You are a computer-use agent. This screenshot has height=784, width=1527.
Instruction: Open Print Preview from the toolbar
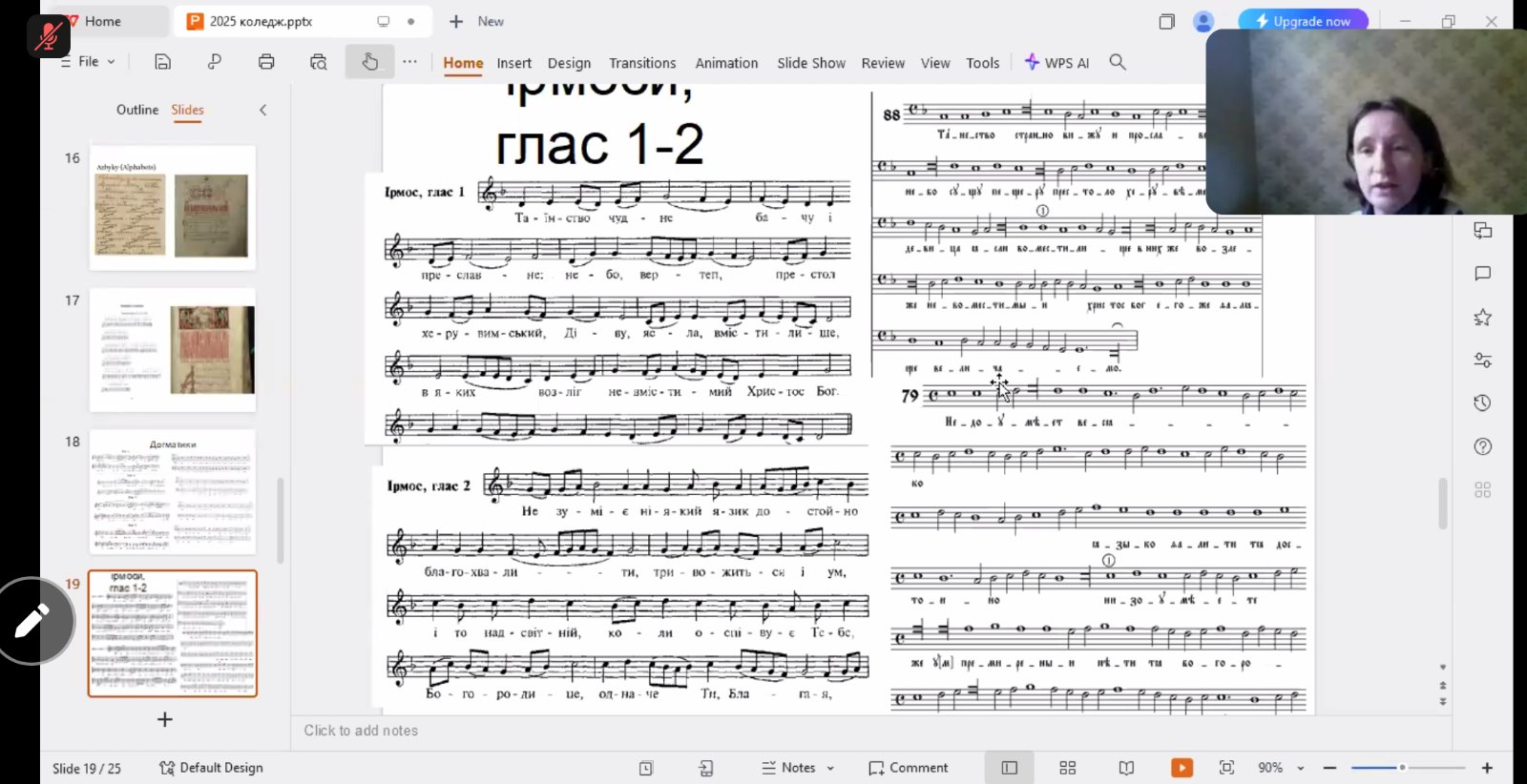pos(319,62)
